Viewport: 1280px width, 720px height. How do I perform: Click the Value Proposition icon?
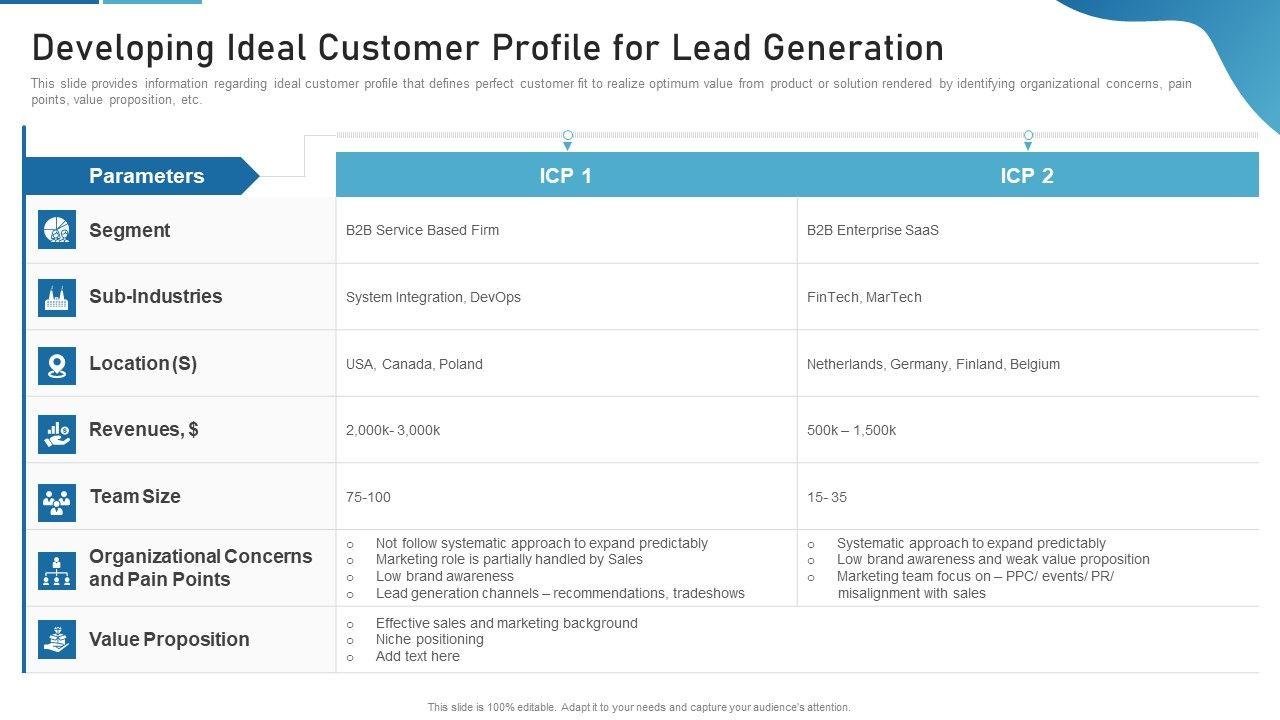tap(57, 639)
